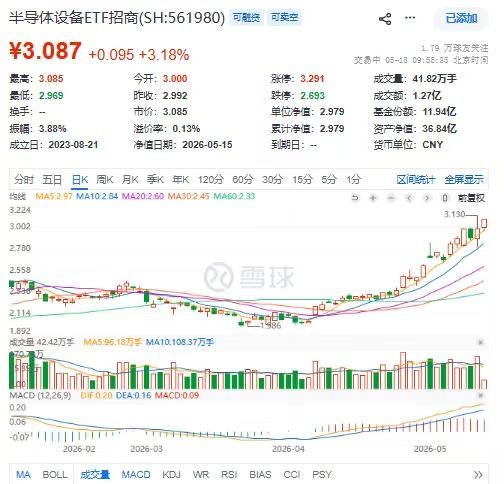Open the 前复权 price adjustment dropdown
Image resolution: width=504 pixels, height=484 pixels.
tap(471, 198)
